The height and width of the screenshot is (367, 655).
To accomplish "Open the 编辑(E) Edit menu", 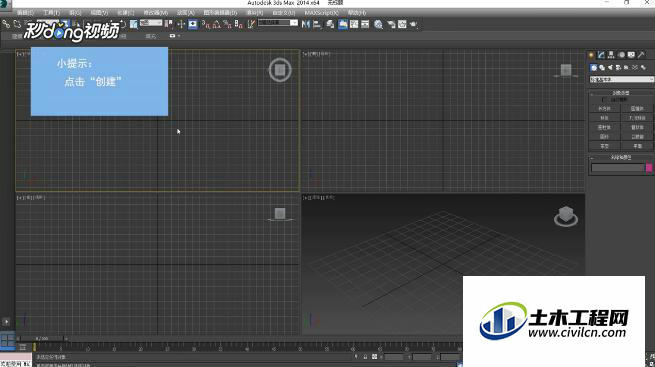I will (x=25, y=13).
